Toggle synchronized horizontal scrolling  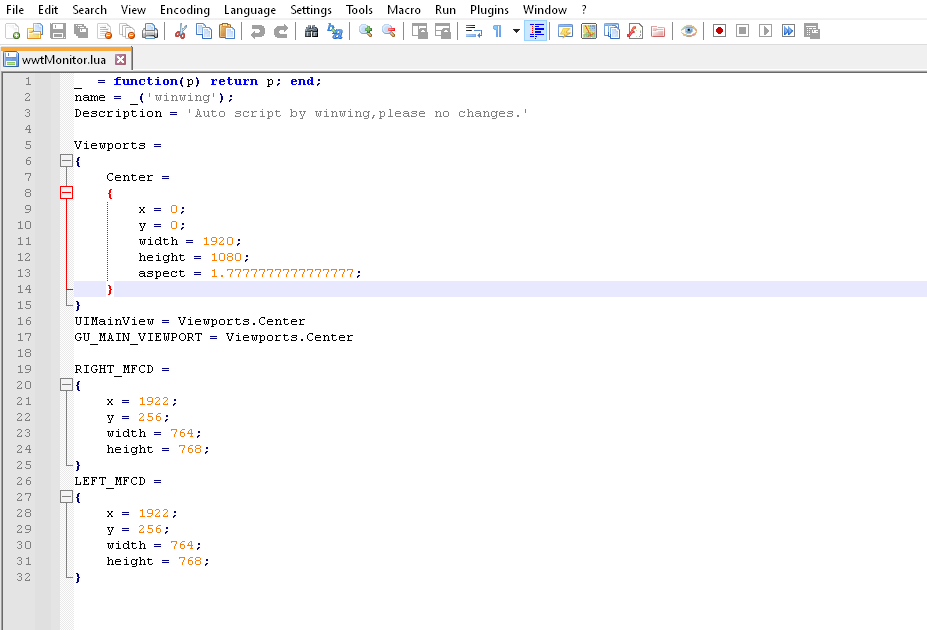pyautogui.click(x=442, y=31)
